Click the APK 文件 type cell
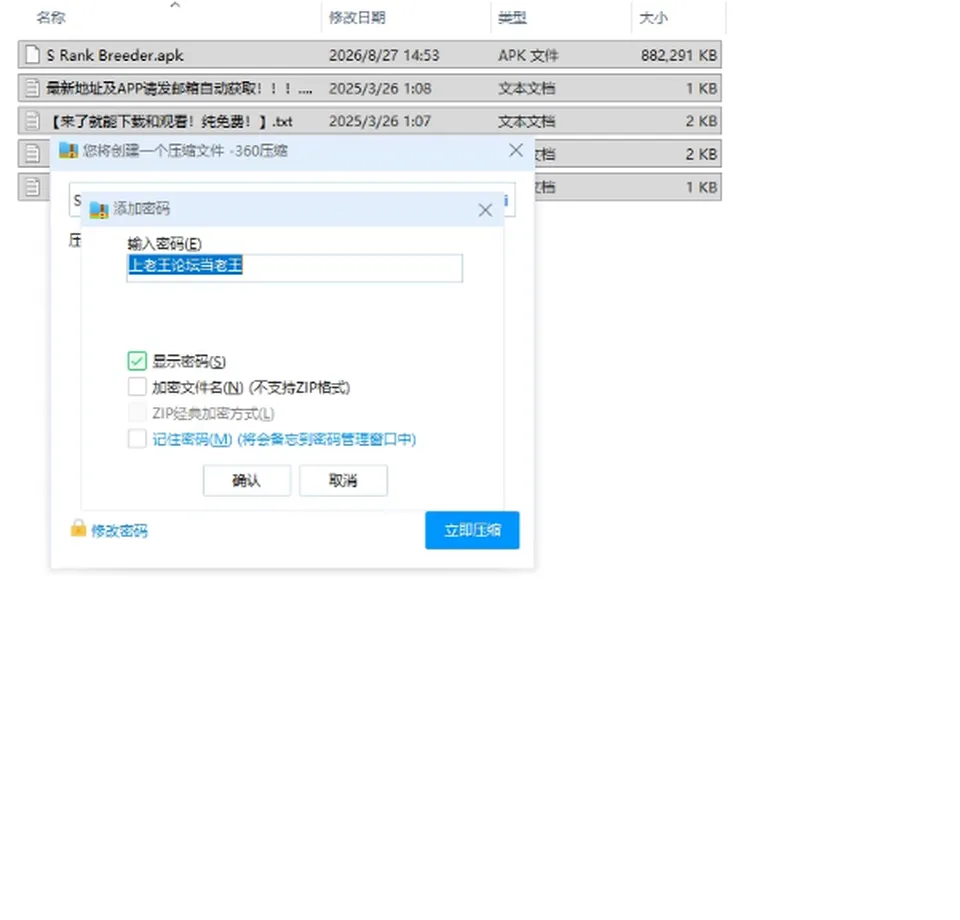 coord(528,55)
